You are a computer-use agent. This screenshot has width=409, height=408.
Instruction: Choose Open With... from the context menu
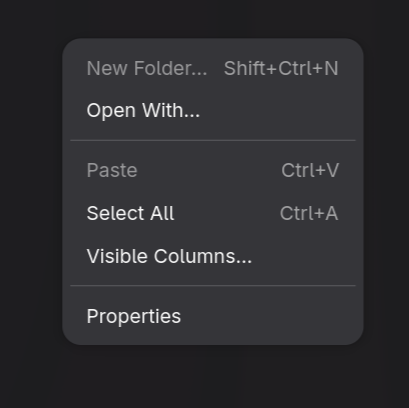(x=213, y=111)
